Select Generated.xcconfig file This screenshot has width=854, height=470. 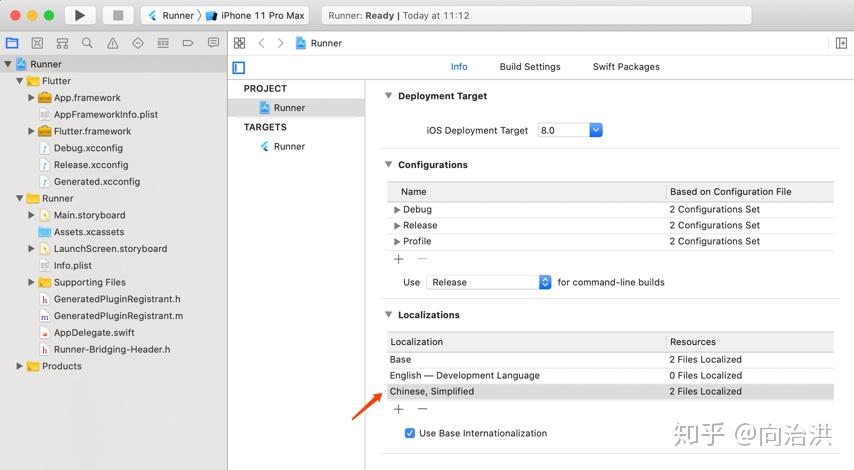[x=97, y=181]
